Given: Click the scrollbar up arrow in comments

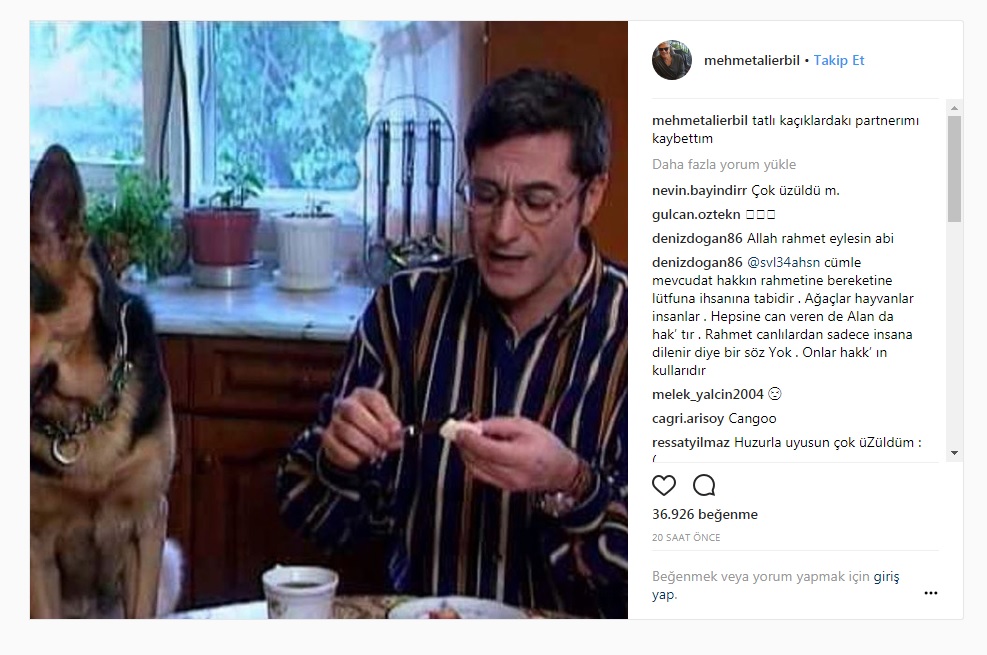Looking at the screenshot, I should tap(954, 108).
